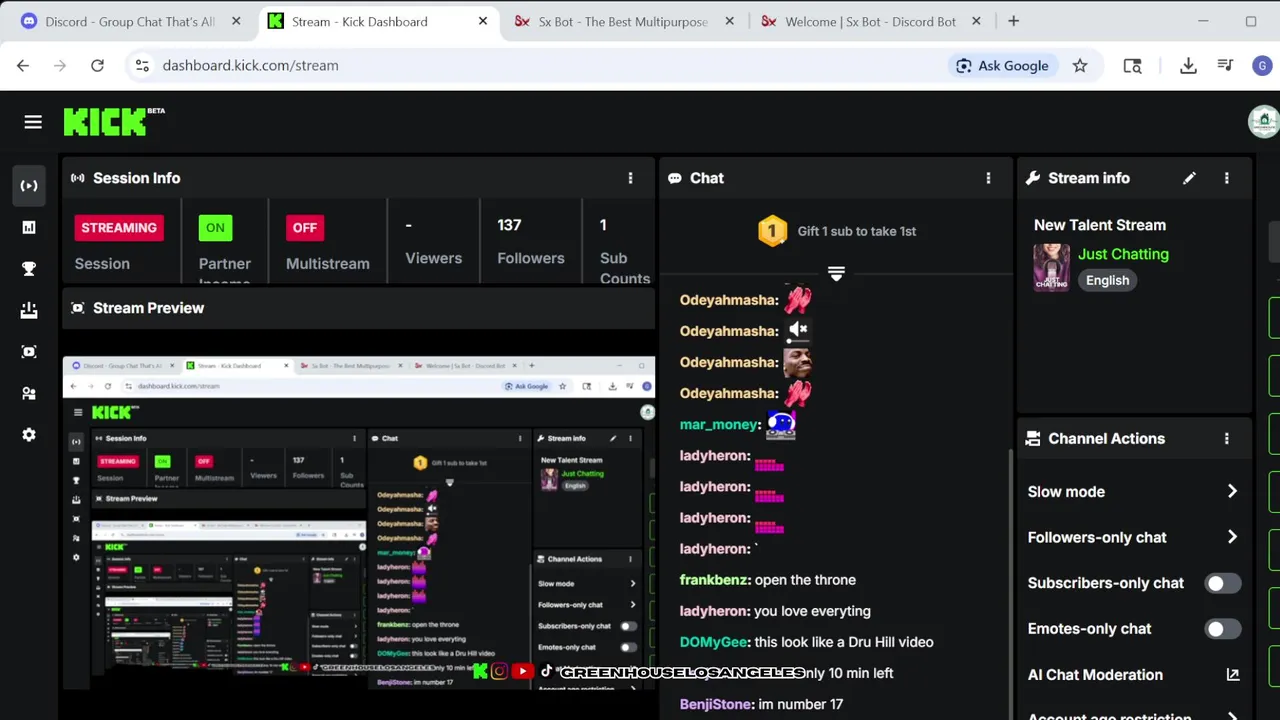
Task: Click the Just Chatting category link
Action: click(x=1123, y=254)
